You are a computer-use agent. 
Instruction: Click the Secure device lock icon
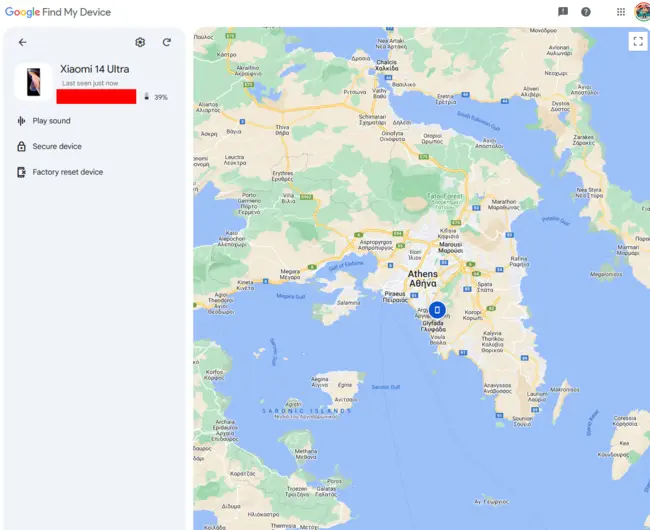pyautogui.click(x=21, y=146)
